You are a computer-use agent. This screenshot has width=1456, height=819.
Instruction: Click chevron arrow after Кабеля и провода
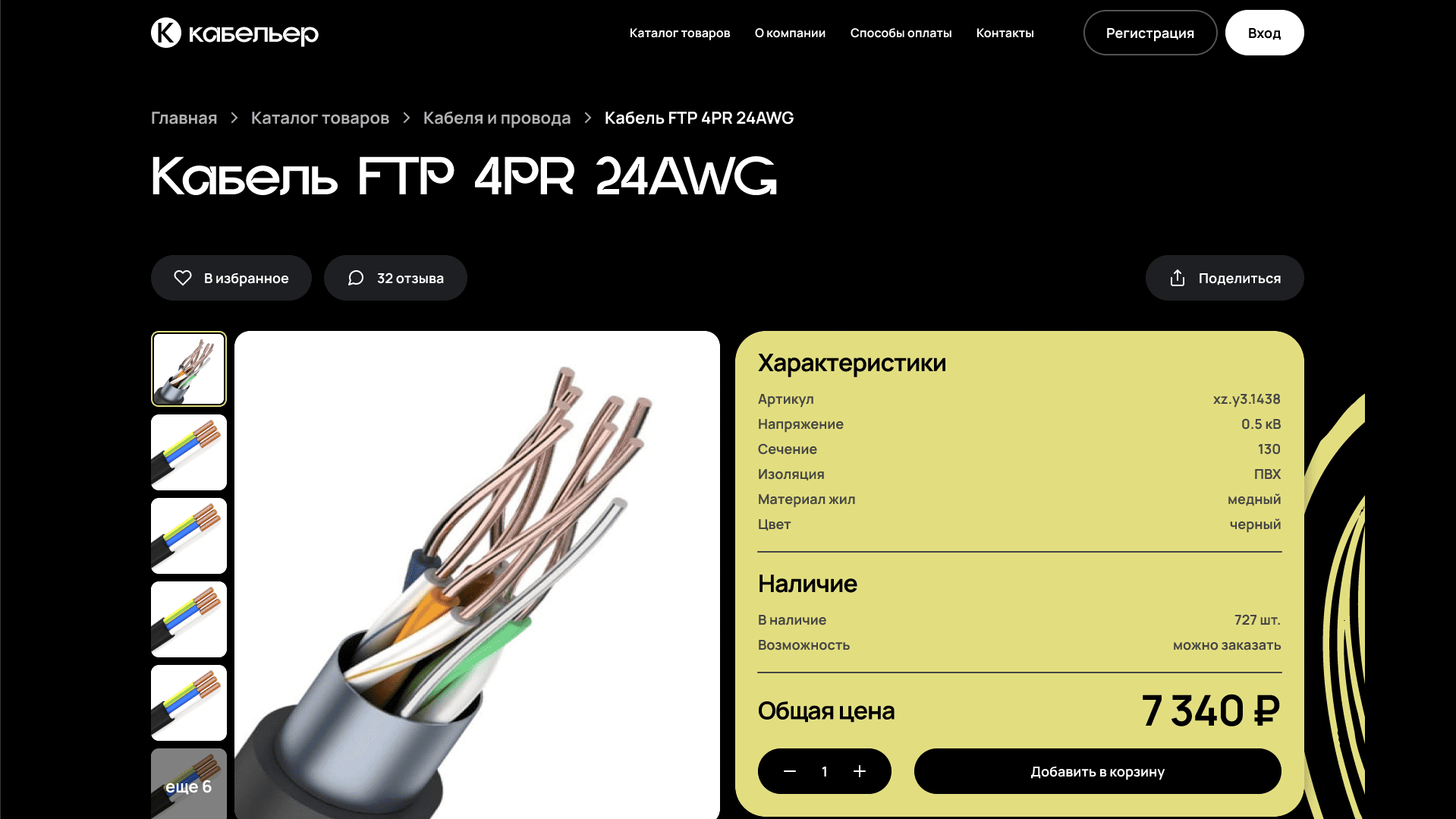(588, 118)
